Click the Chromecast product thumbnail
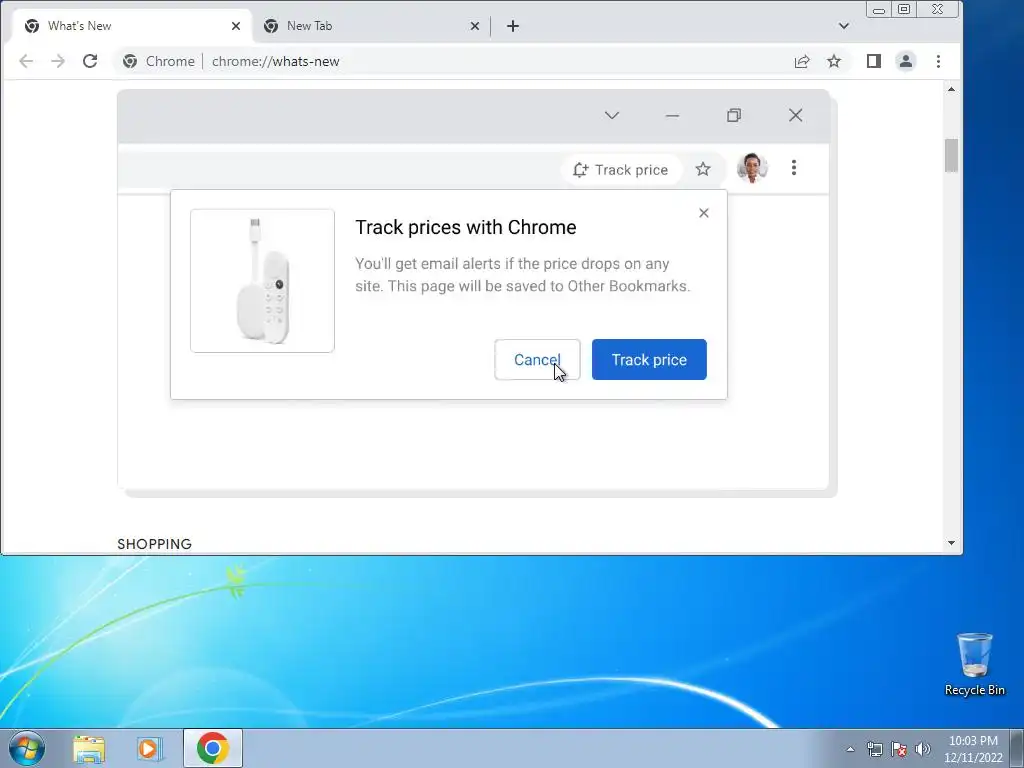 pos(263,281)
